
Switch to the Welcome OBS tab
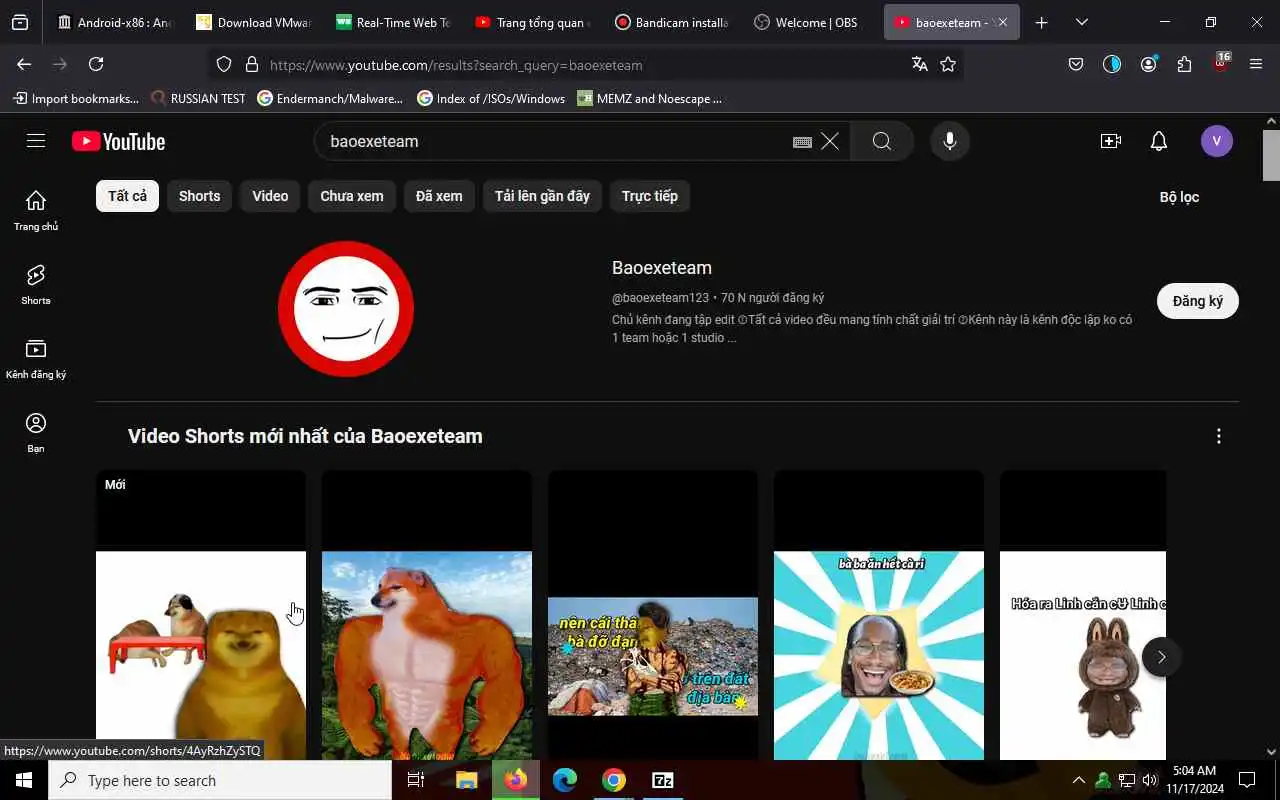811,22
